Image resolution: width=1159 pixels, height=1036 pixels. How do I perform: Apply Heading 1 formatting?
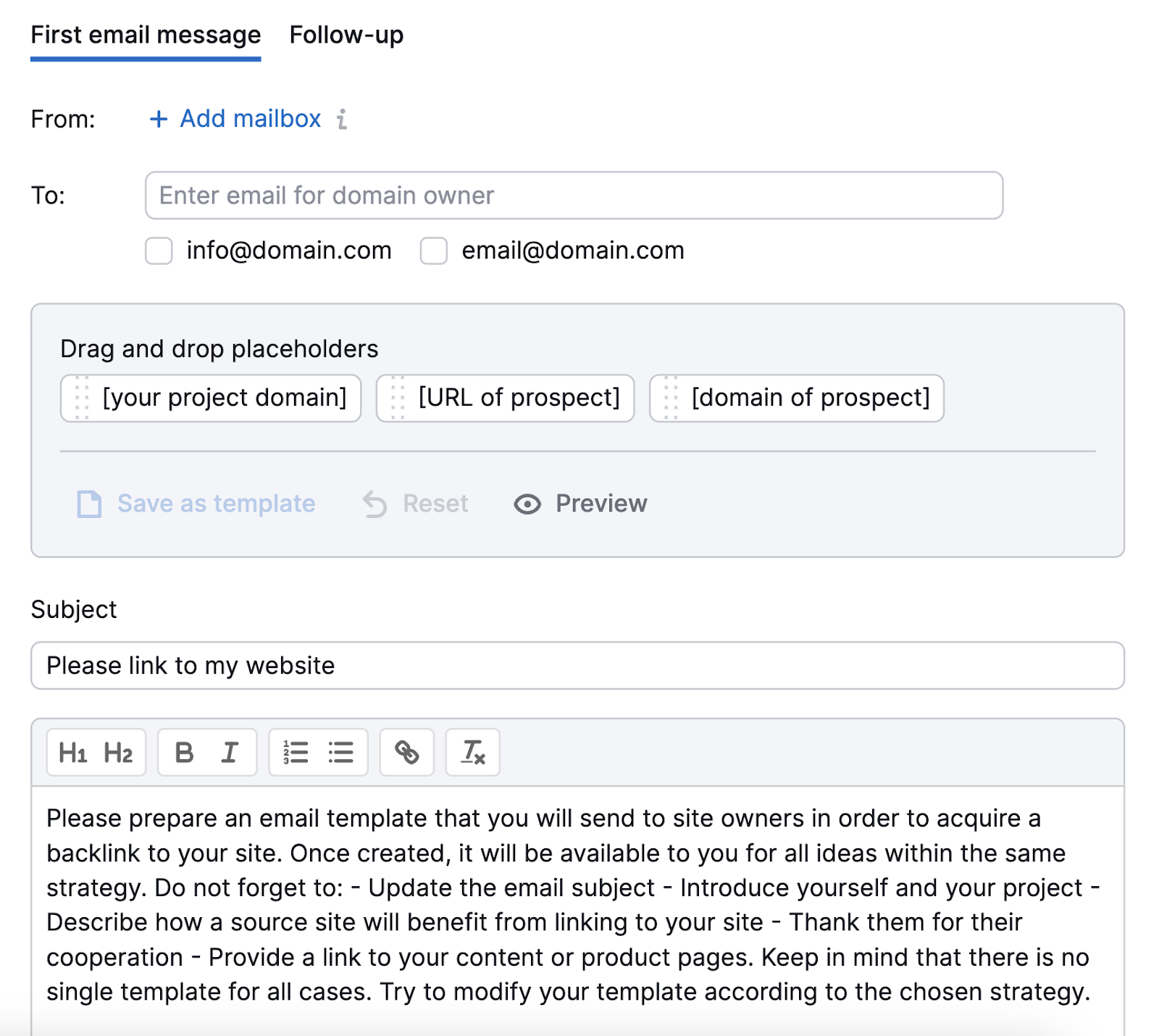[73, 753]
